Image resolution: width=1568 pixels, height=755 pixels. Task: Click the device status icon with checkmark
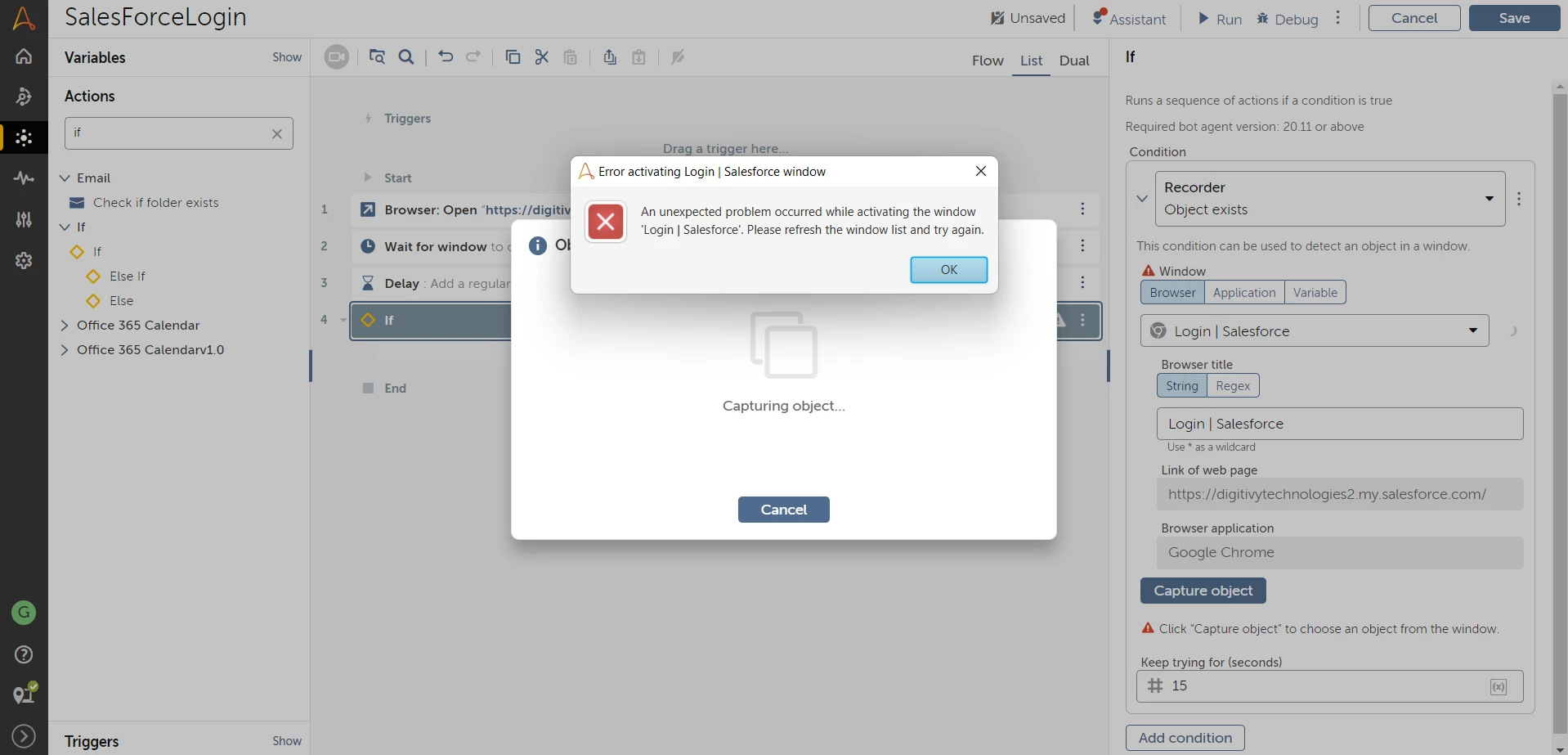[x=25, y=694]
